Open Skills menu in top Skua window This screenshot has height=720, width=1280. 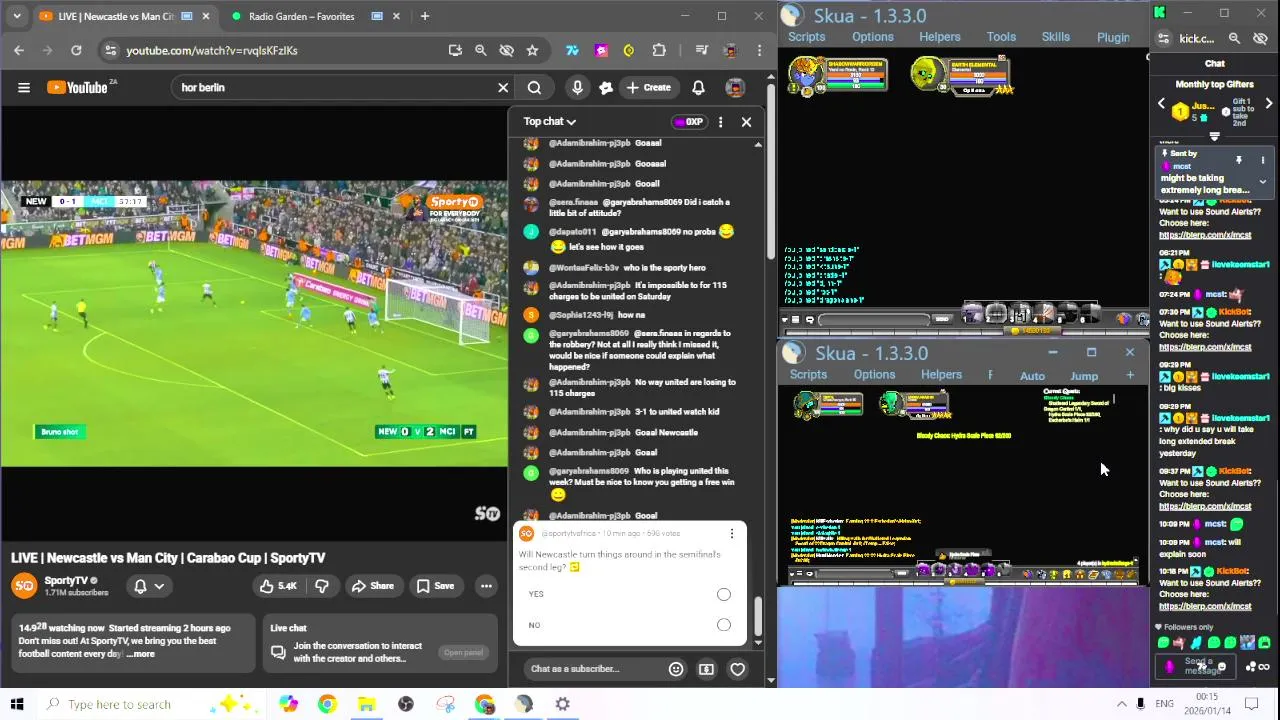click(x=1056, y=37)
